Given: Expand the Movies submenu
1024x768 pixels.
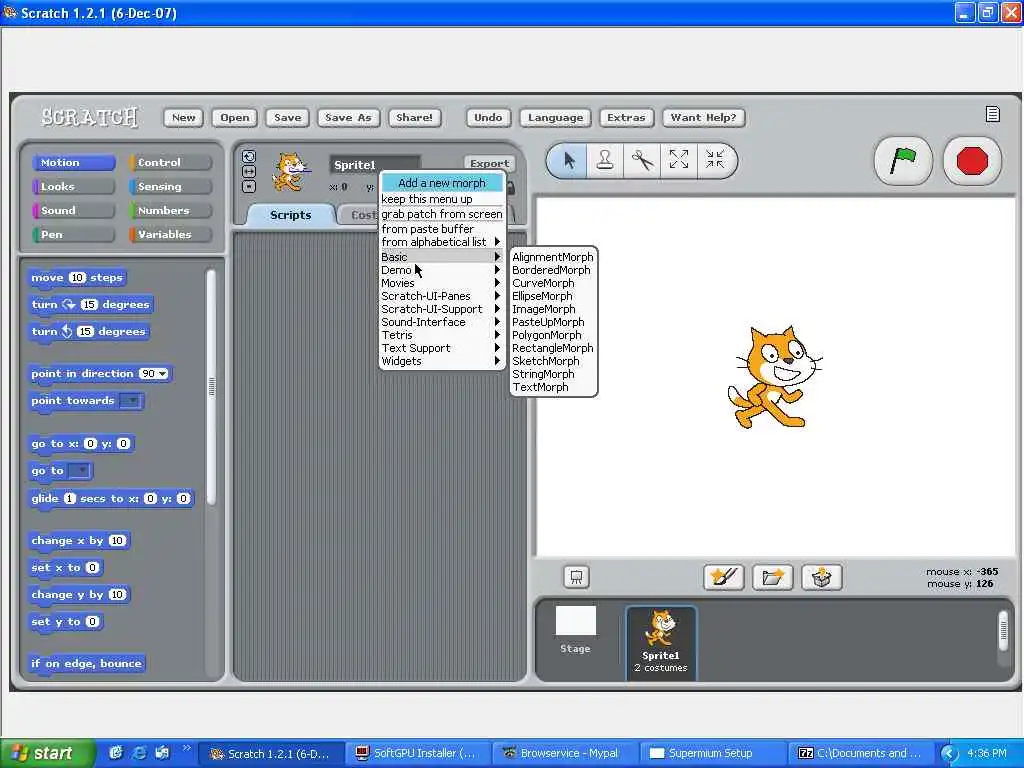Looking at the screenshot, I should coord(441,283).
